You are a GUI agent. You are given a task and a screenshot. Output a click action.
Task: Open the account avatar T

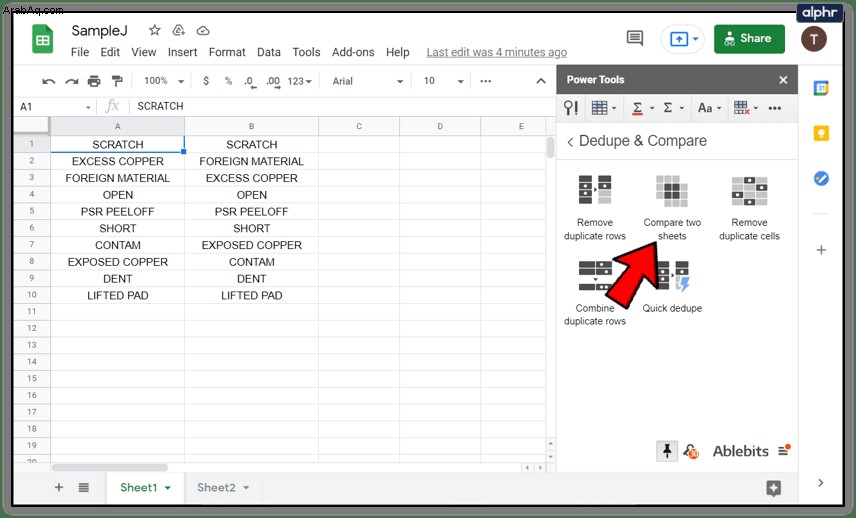coord(813,39)
